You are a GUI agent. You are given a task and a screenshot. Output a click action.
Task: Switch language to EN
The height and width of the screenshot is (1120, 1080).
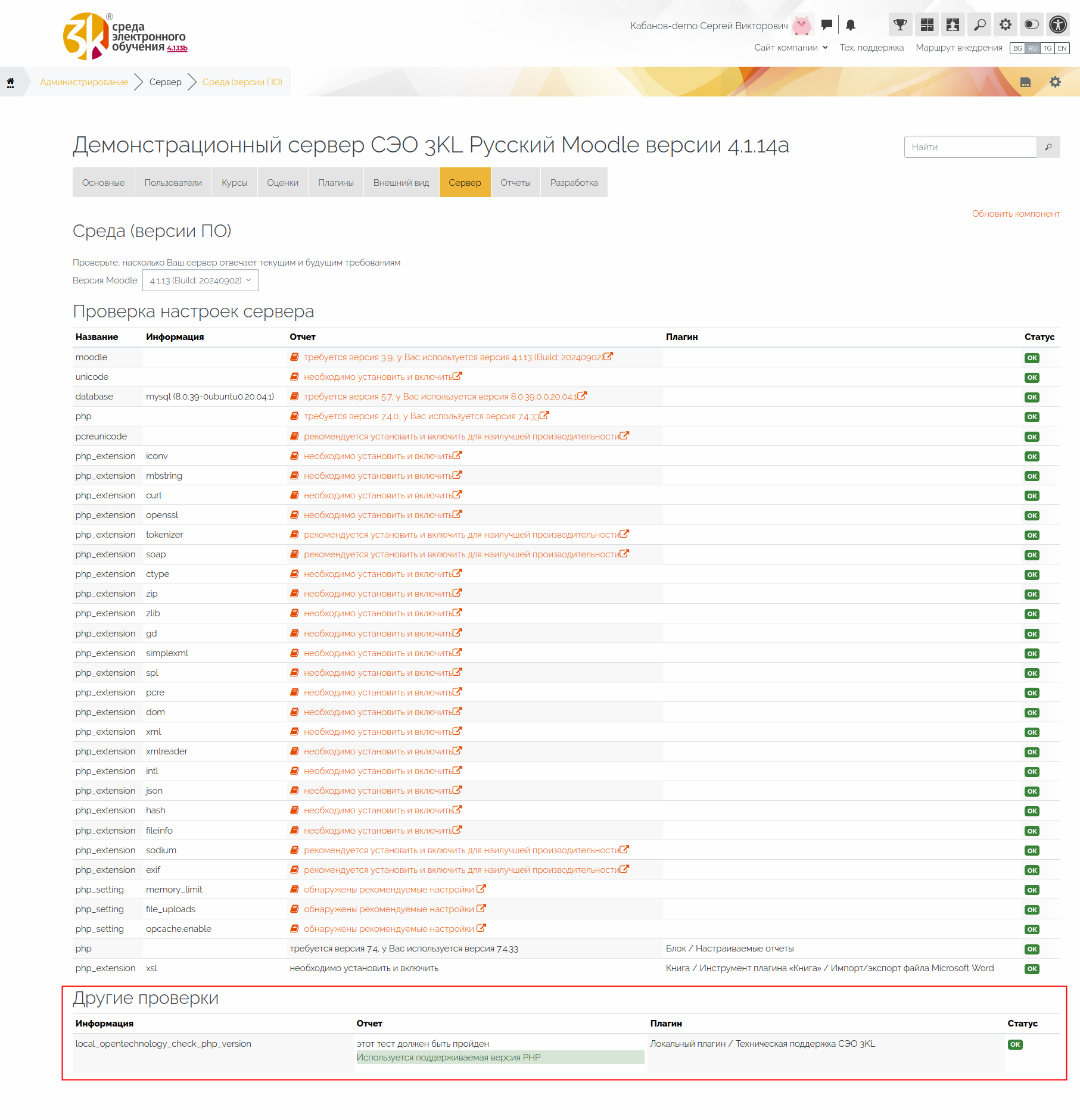click(x=1062, y=48)
